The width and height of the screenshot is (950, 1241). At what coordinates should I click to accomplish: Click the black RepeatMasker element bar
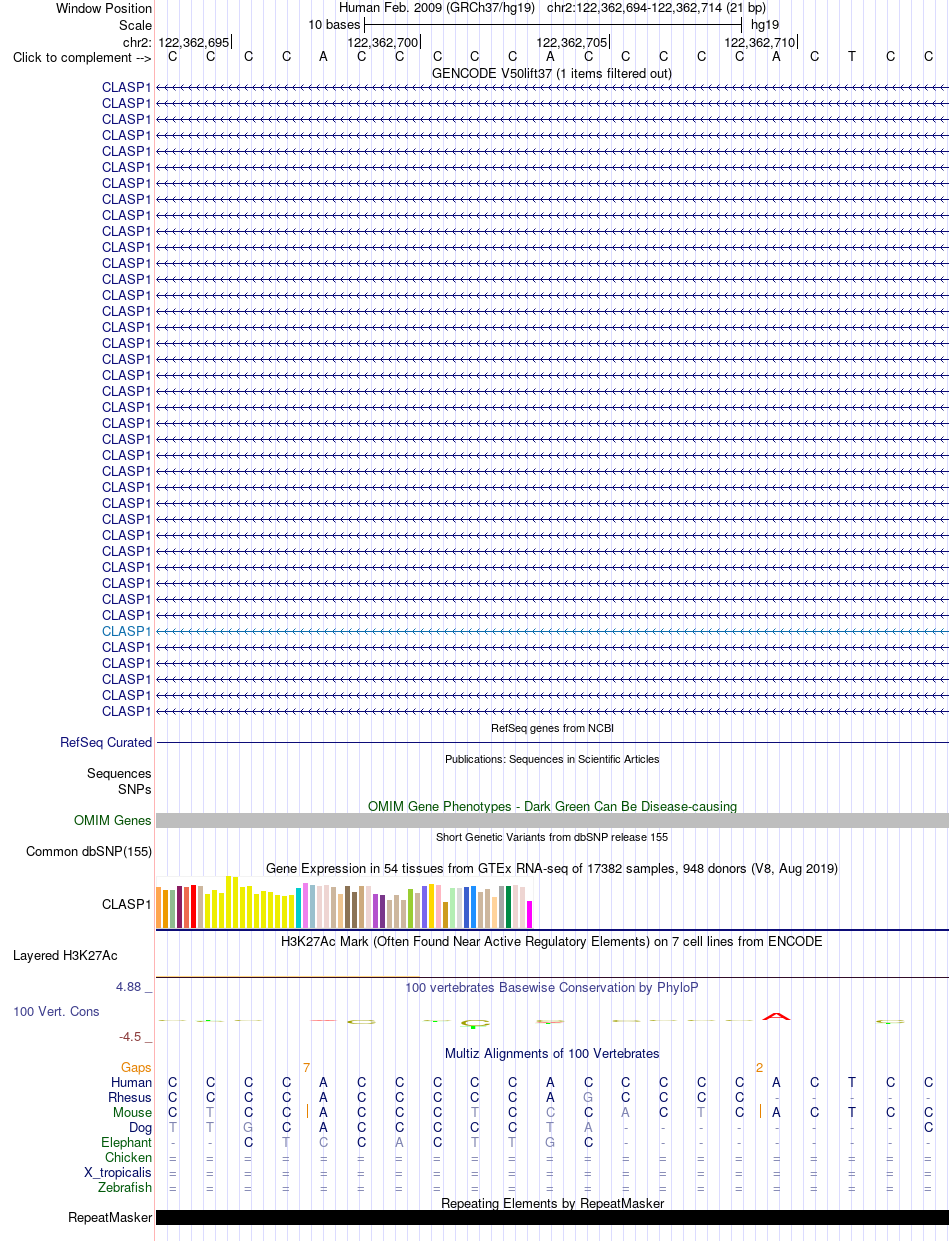pyautogui.click(x=552, y=1218)
